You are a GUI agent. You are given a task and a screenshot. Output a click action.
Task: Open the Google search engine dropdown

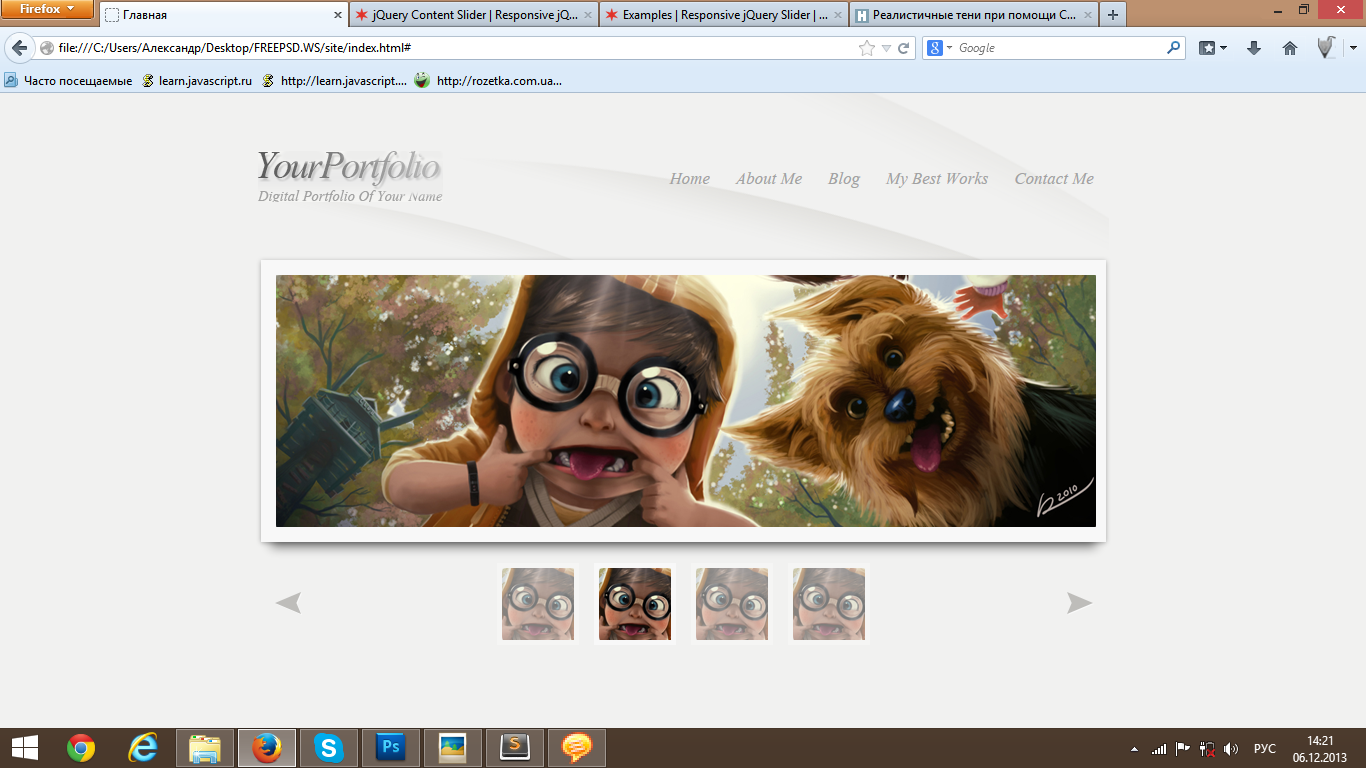pyautogui.click(x=939, y=48)
